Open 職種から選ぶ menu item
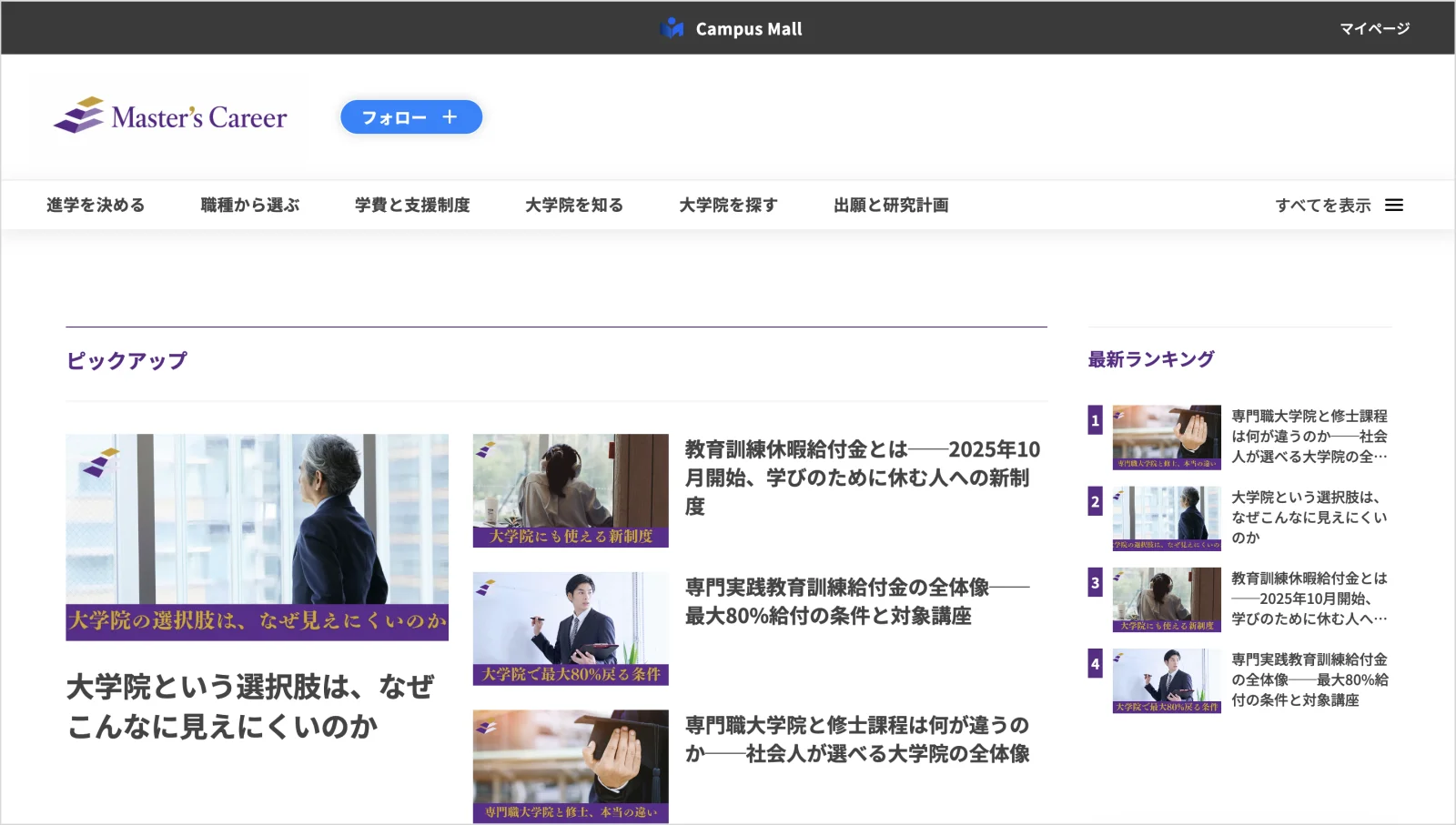Image resolution: width=1456 pixels, height=825 pixels. pyautogui.click(x=250, y=206)
